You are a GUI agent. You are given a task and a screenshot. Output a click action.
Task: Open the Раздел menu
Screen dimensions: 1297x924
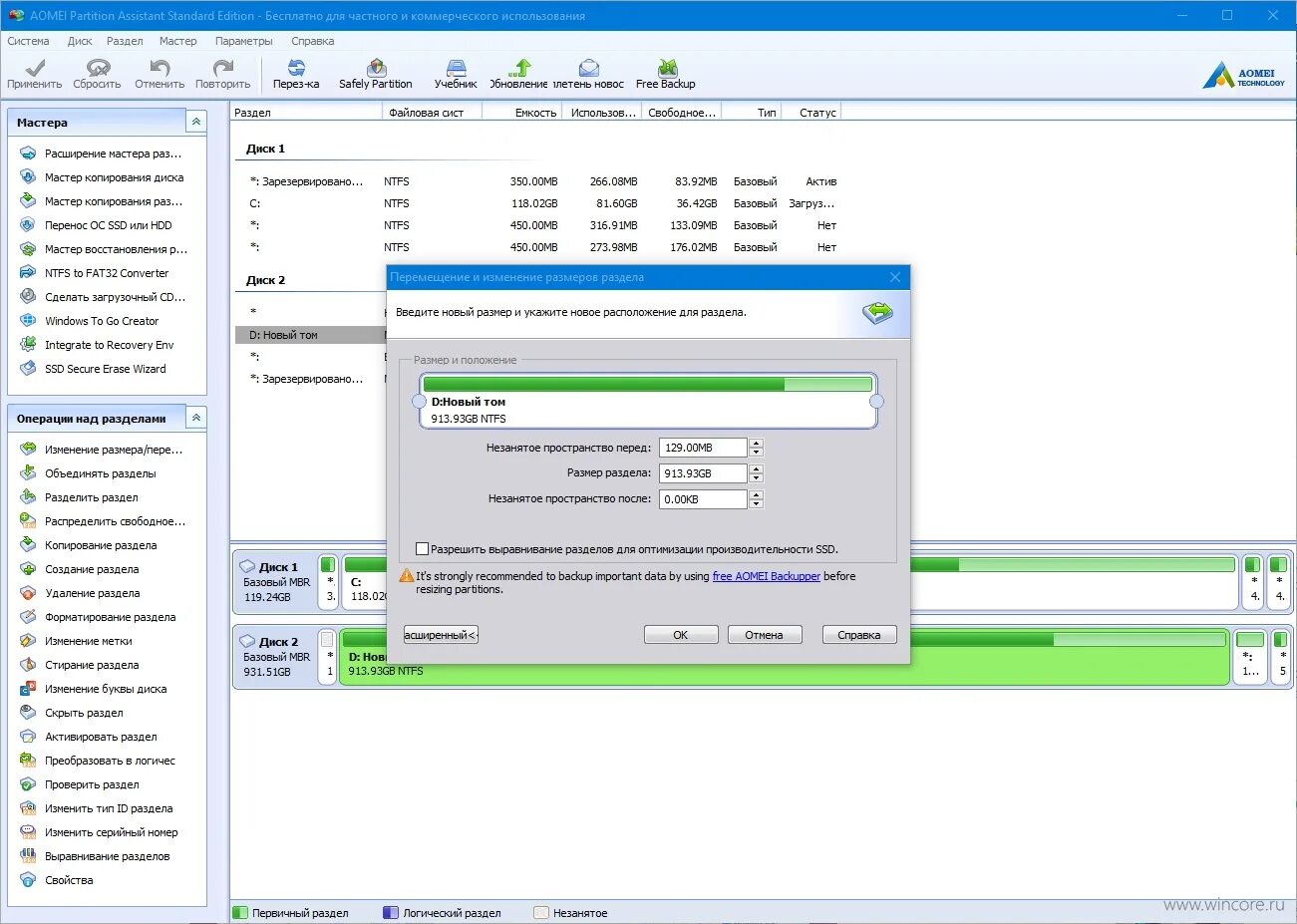pyautogui.click(x=125, y=41)
